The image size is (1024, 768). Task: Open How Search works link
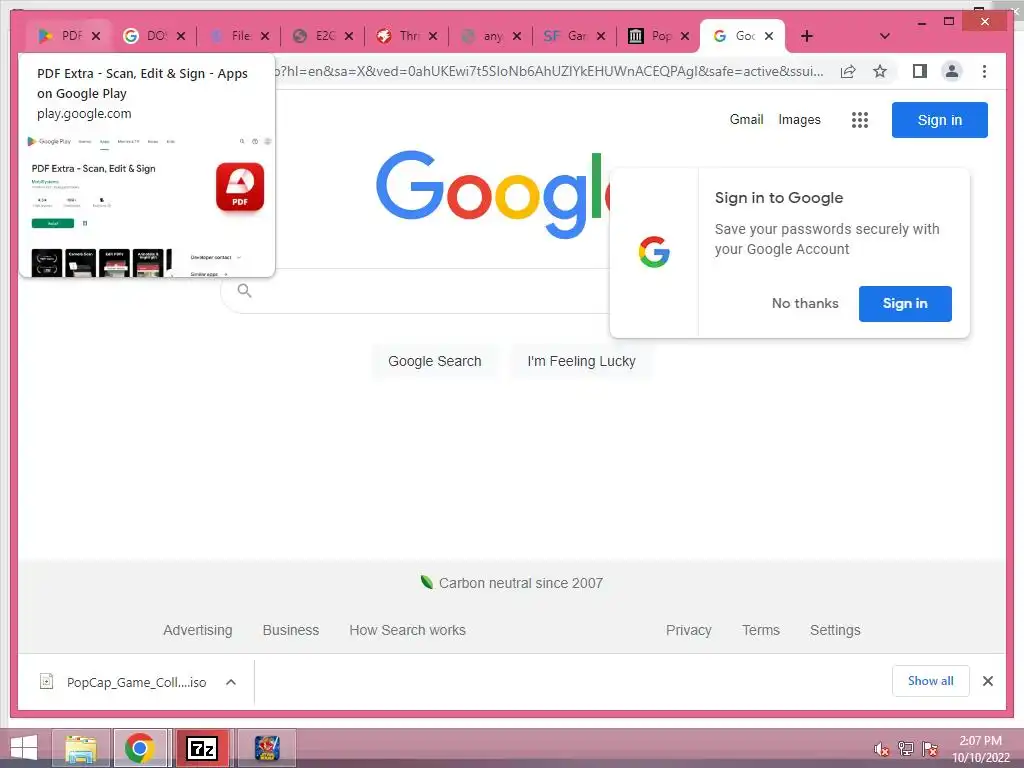408,630
